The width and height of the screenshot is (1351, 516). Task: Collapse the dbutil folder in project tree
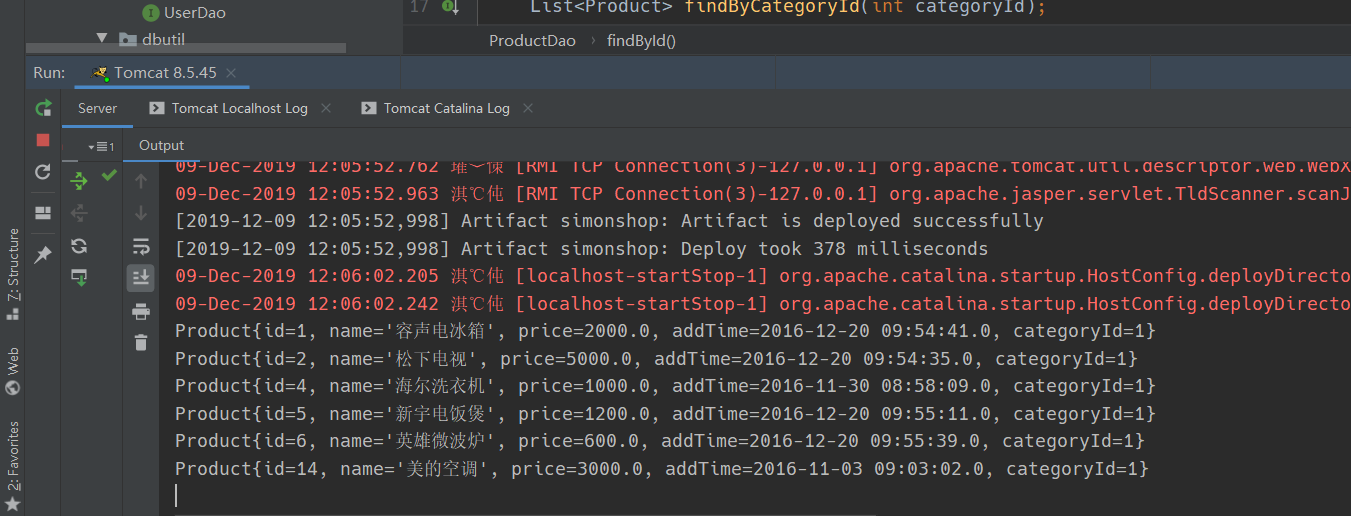pyautogui.click(x=102, y=38)
